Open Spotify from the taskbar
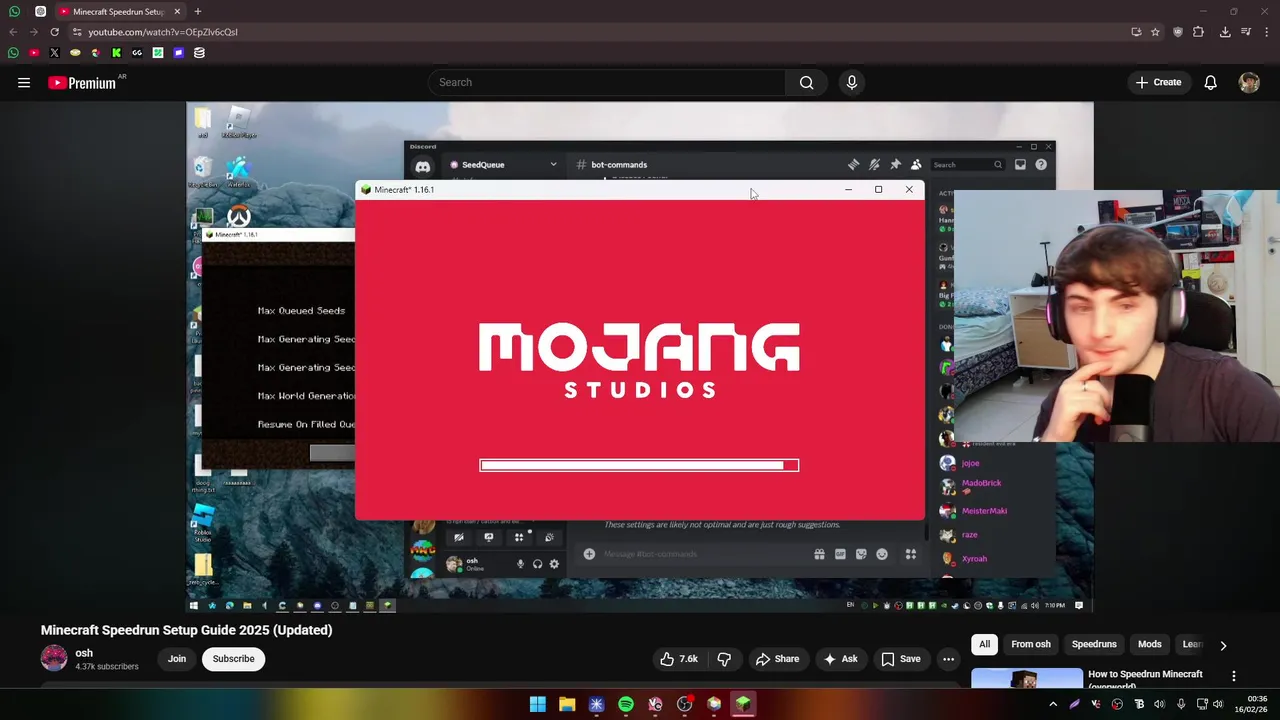 pyautogui.click(x=626, y=704)
